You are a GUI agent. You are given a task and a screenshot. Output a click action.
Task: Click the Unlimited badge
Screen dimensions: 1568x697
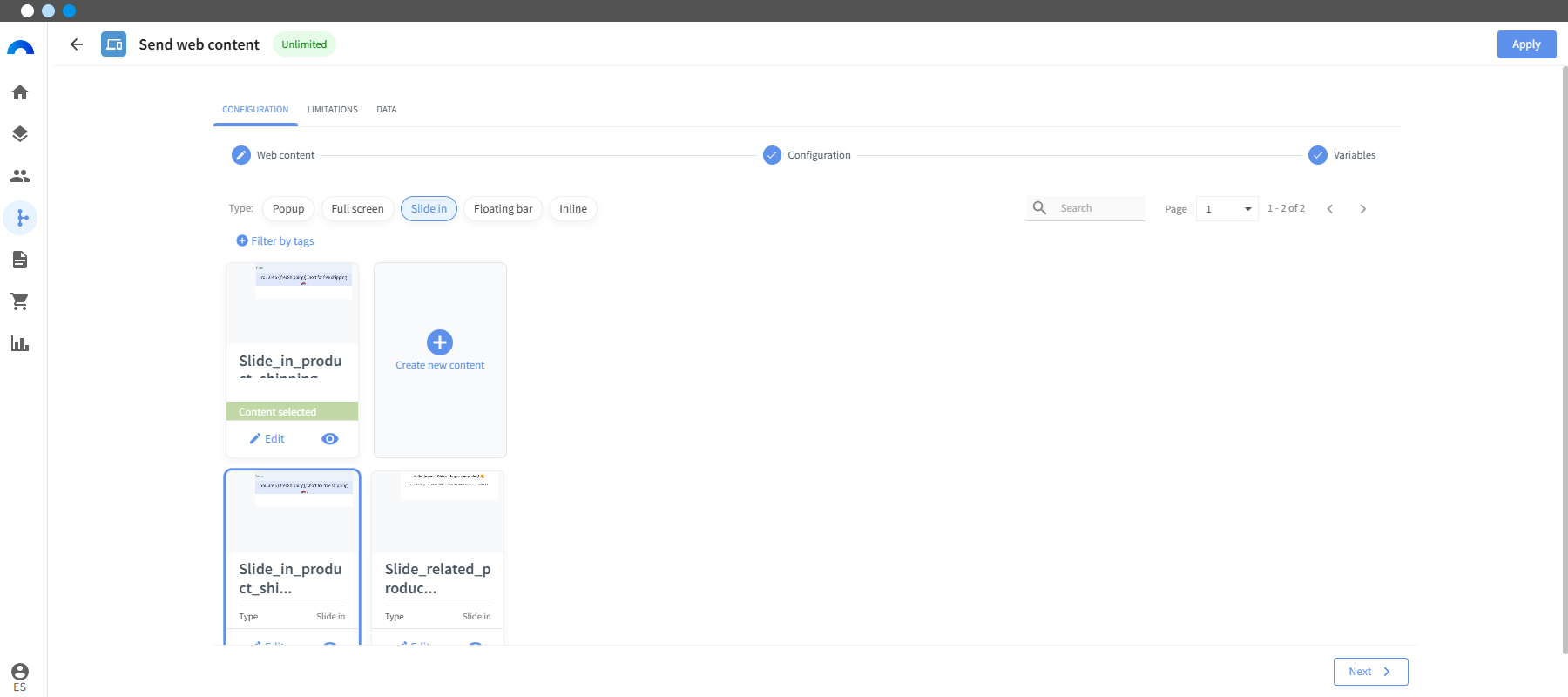304,44
